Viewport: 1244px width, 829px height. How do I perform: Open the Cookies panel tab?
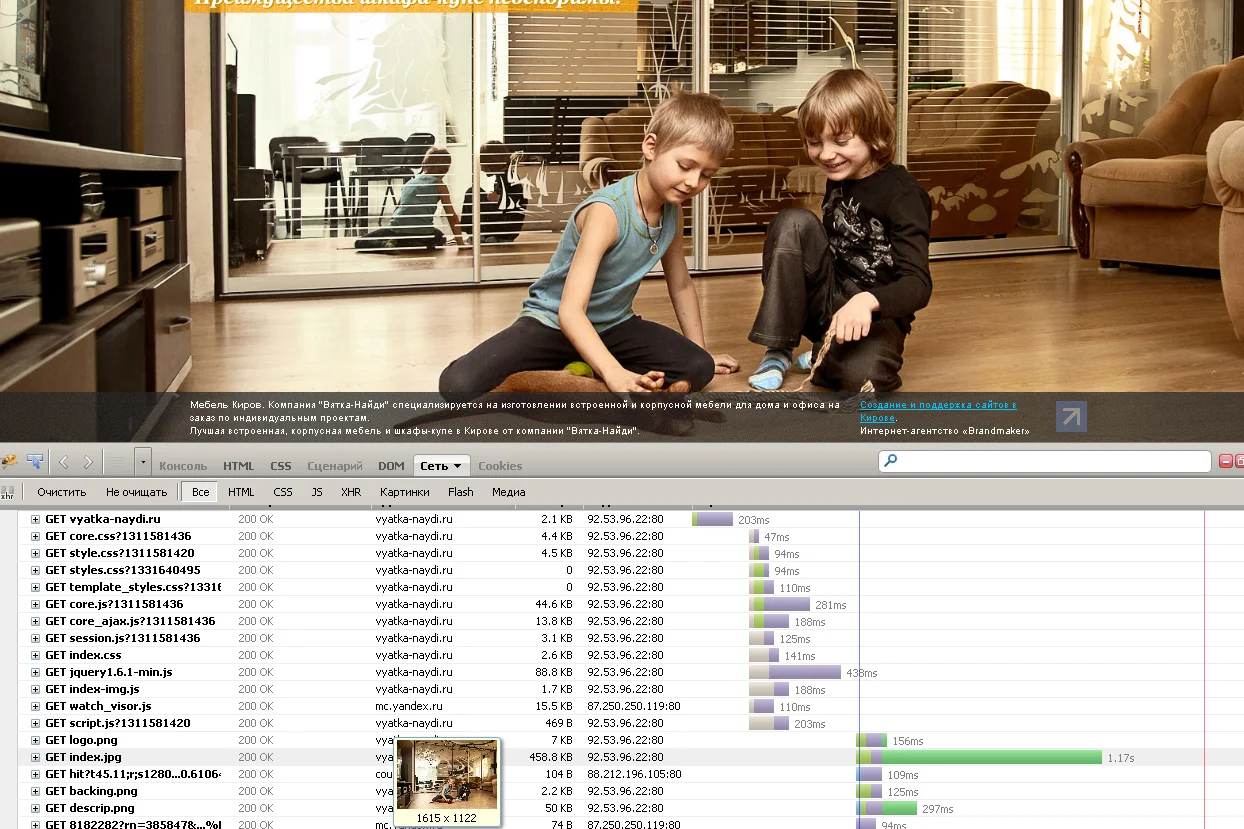(500, 466)
